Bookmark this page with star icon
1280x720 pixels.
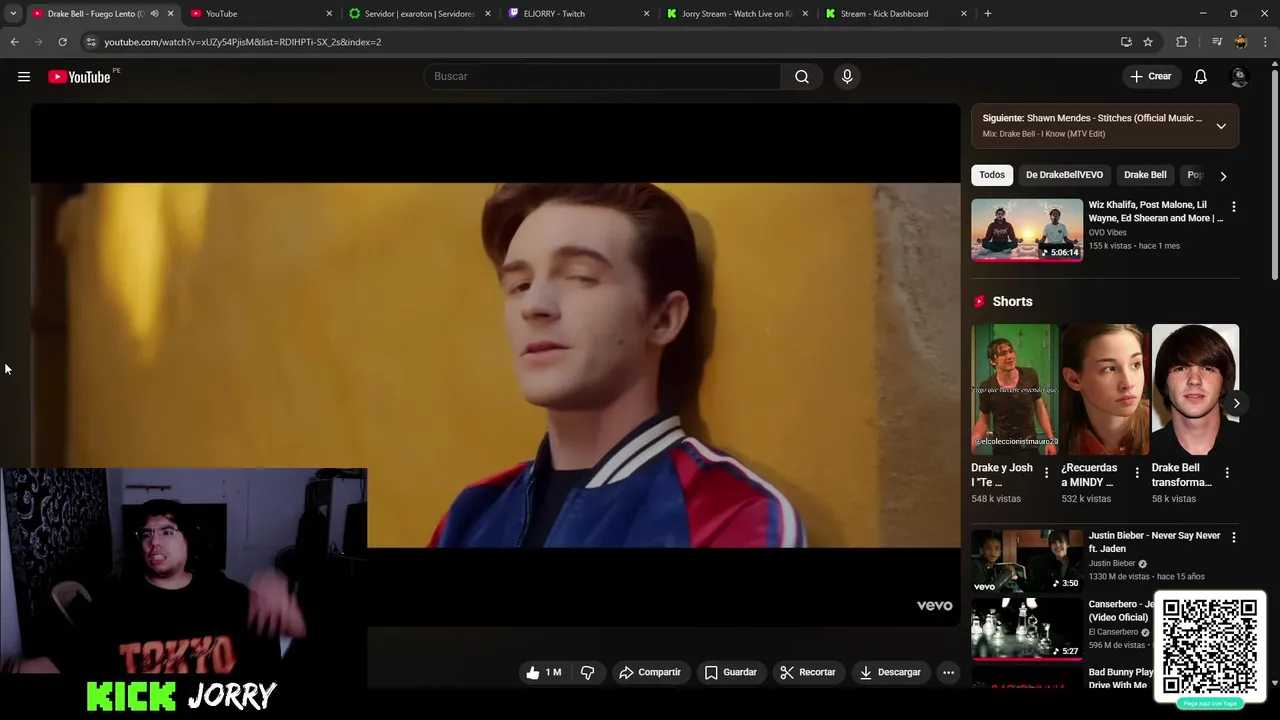pyautogui.click(x=1148, y=42)
